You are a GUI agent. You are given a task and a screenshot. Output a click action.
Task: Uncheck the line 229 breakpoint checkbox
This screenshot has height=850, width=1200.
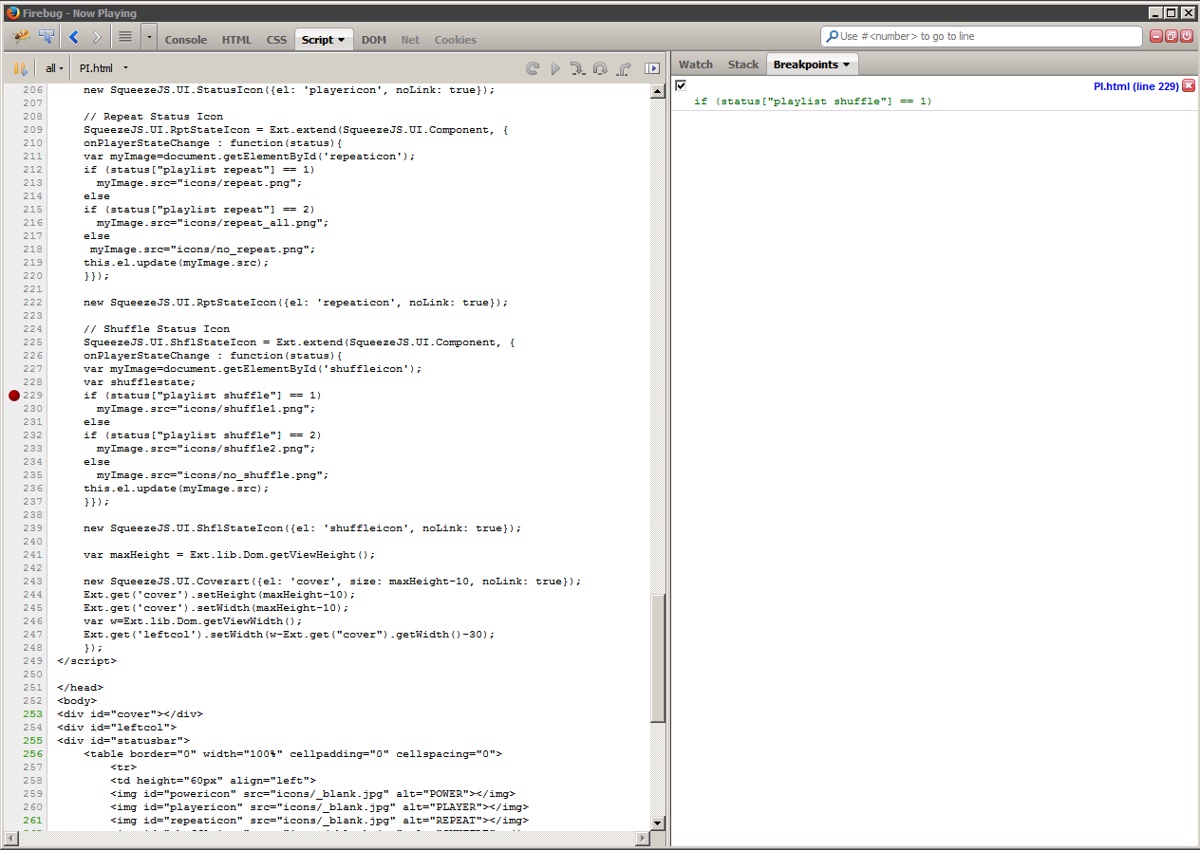click(x=681, y=86)
